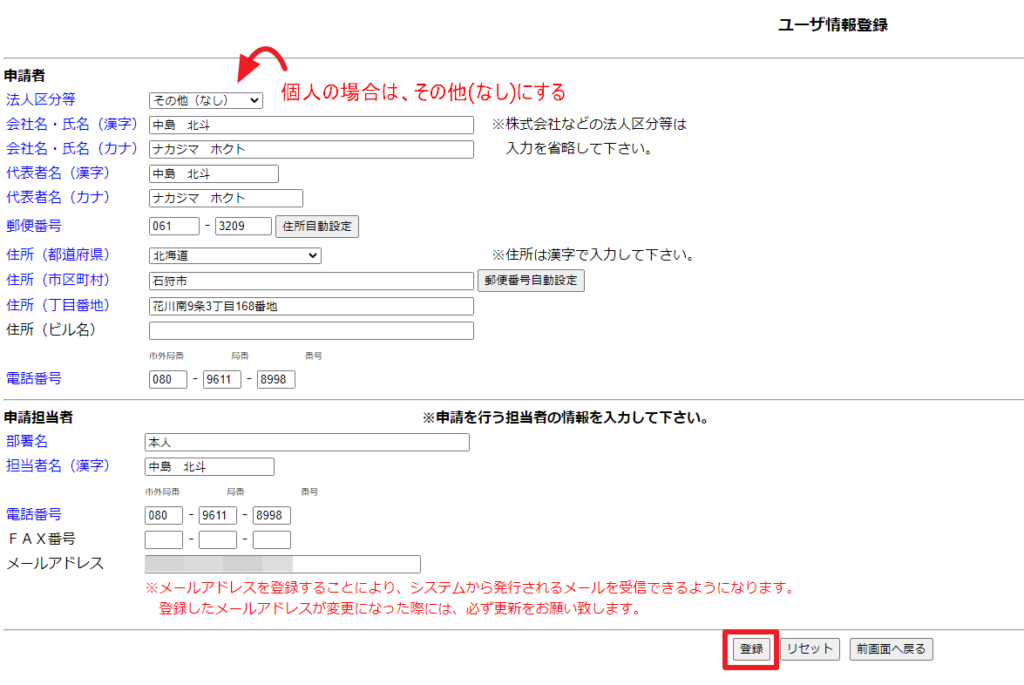Select the 担当者名(漢字) input field
1024x685 pixels.
[209, 467]
